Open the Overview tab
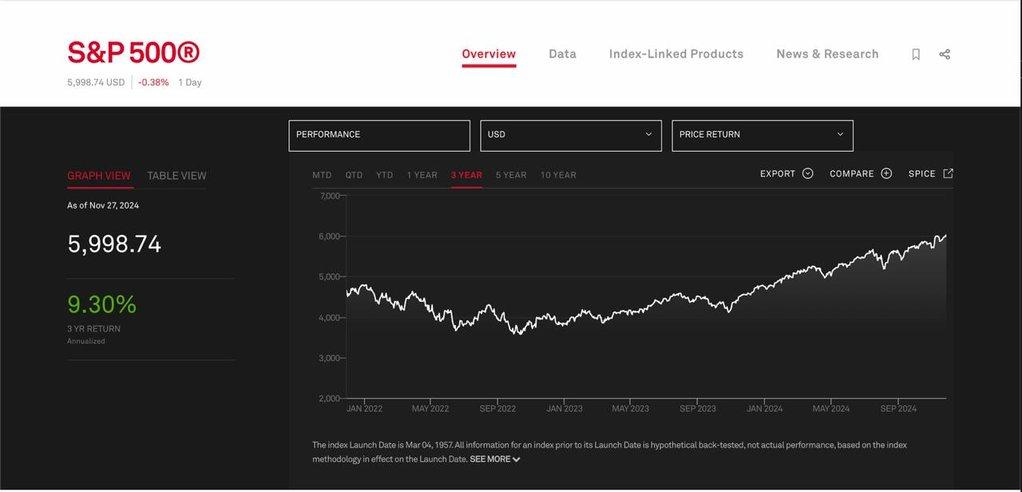Image resolution: width=1022 pixels, height=492 pixels. click(x=489, y=54)
